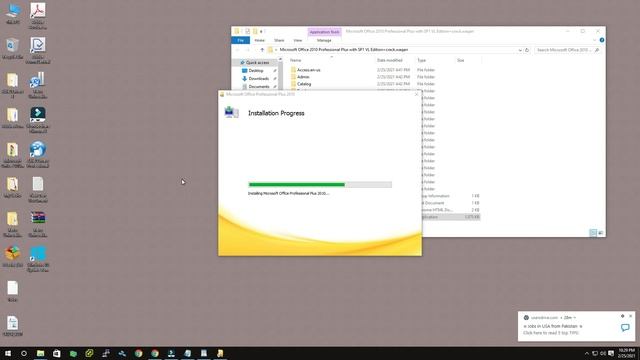
Task: Open the Share ribbon tab in Explorer
Action: pos(279,40)
